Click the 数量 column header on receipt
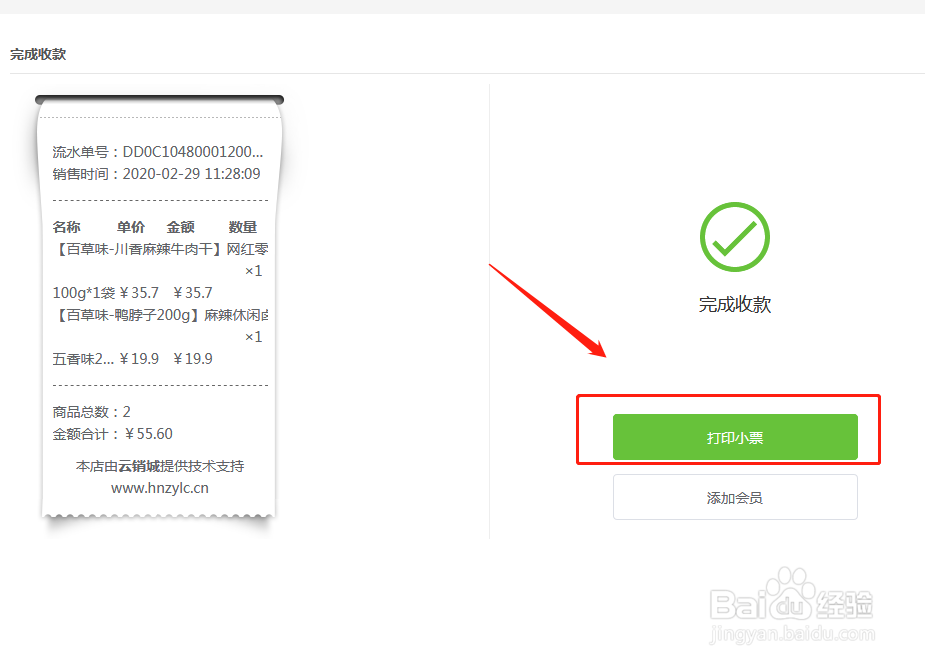 (x=242, y=227)
